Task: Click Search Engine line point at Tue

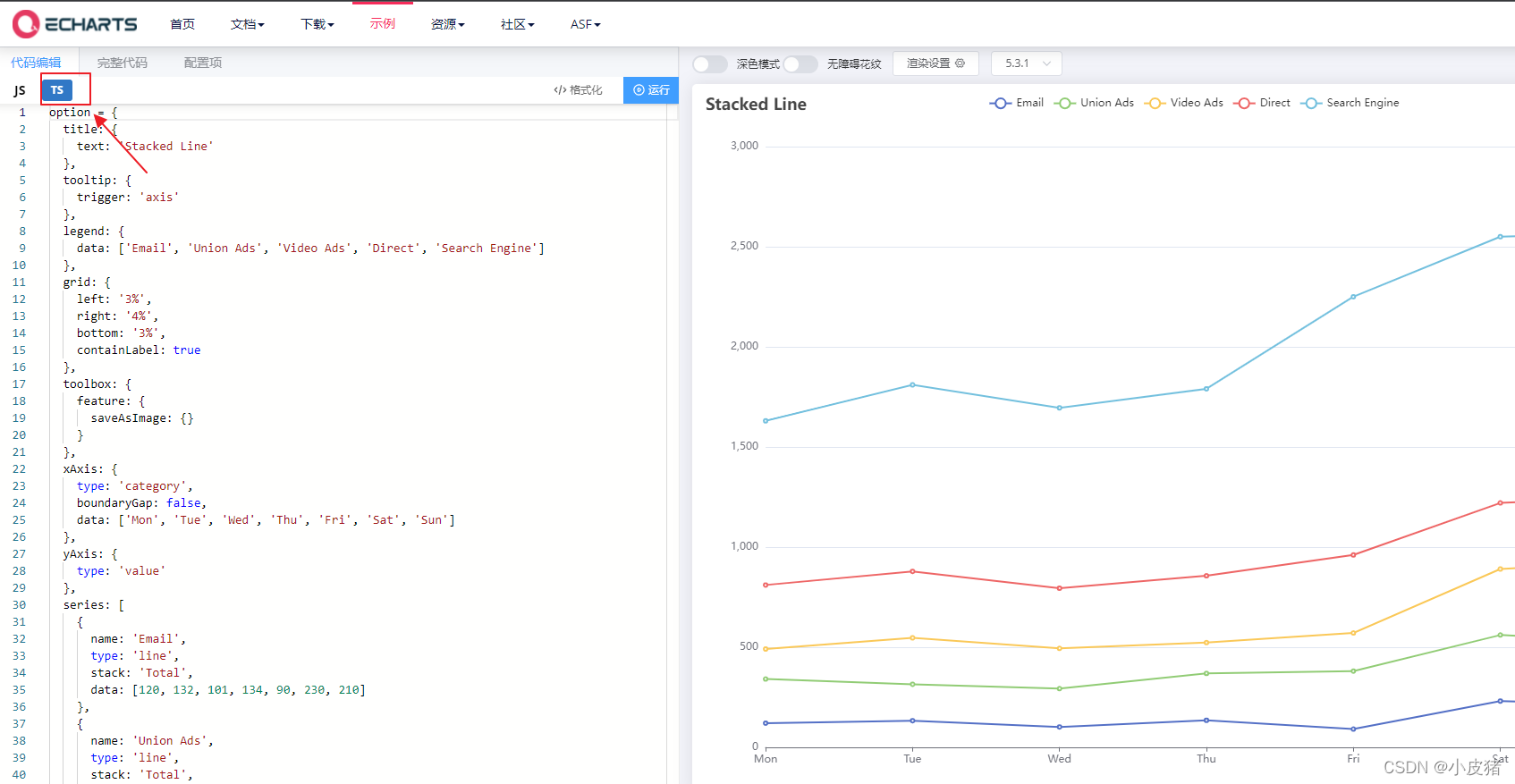Action: 912,385
